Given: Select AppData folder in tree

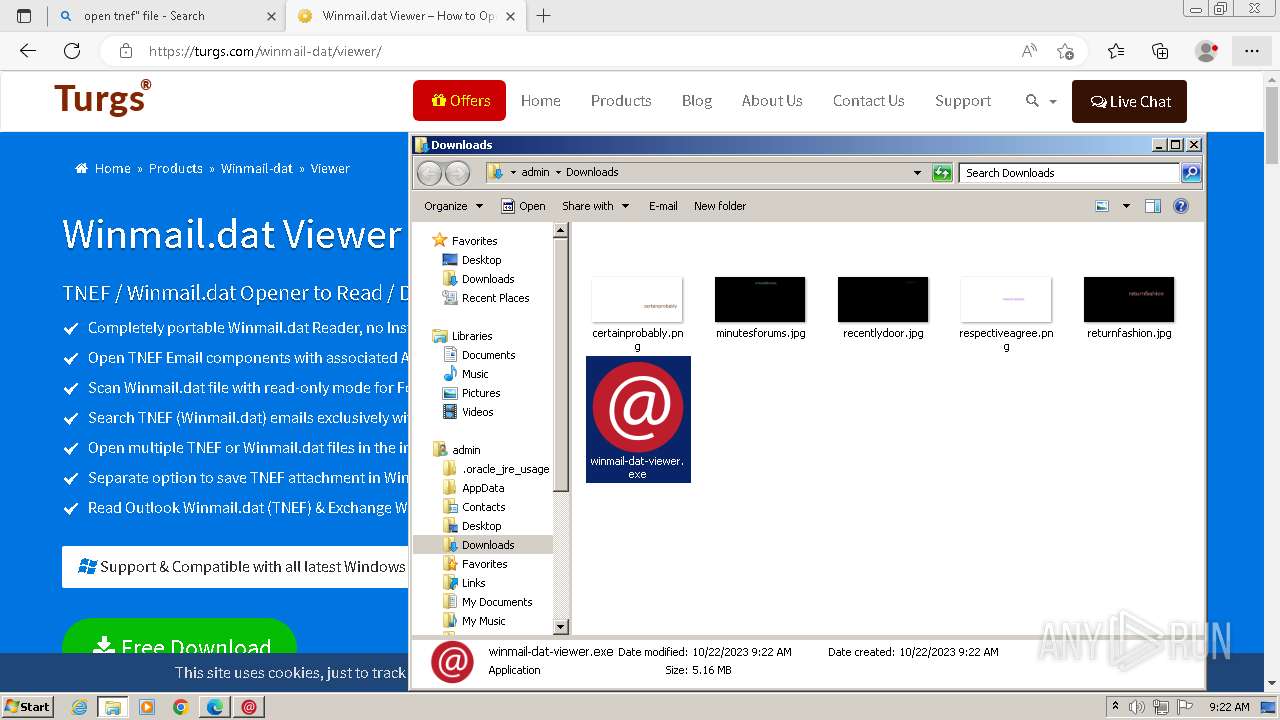Looking at the screenshot, I should (x=483, y=488).
